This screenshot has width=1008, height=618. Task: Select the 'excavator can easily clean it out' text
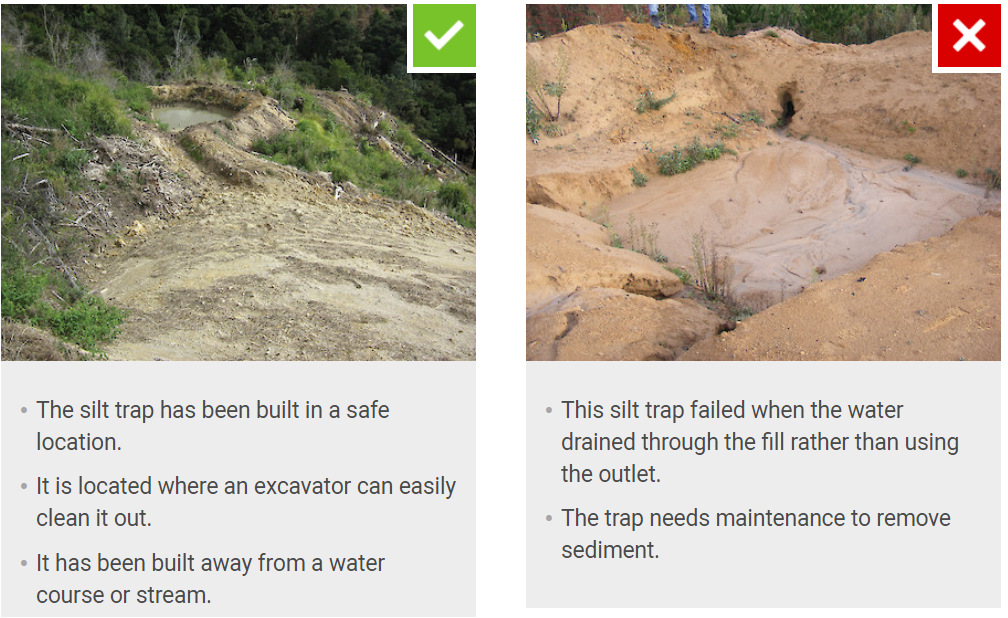coord(246,502)
